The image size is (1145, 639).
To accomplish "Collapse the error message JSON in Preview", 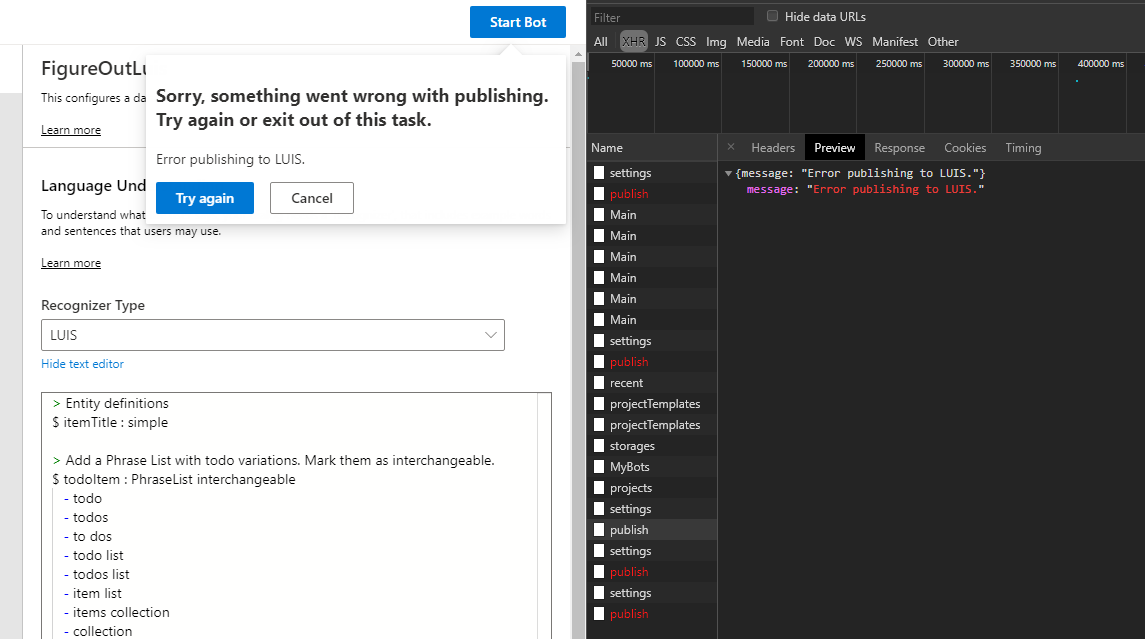I will tap(727, 172).
